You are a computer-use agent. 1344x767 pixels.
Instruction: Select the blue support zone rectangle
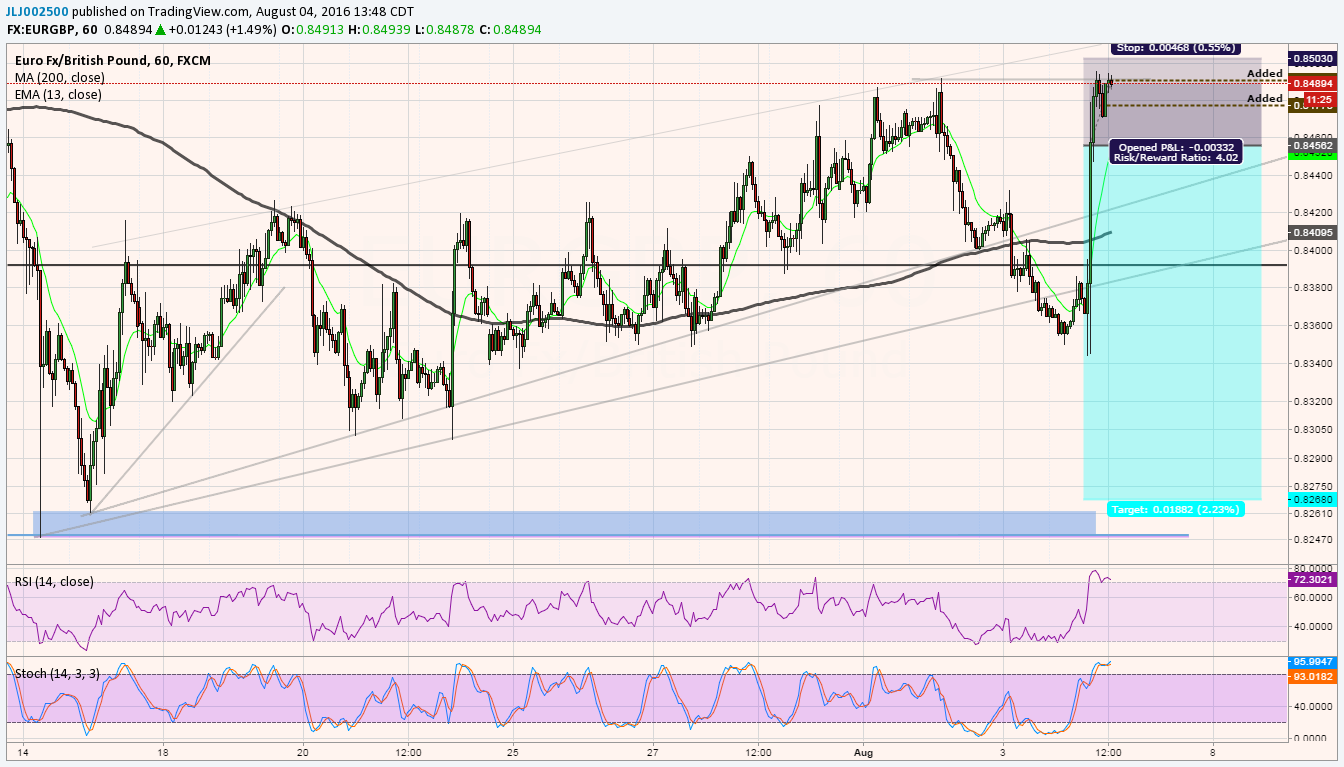565,523
